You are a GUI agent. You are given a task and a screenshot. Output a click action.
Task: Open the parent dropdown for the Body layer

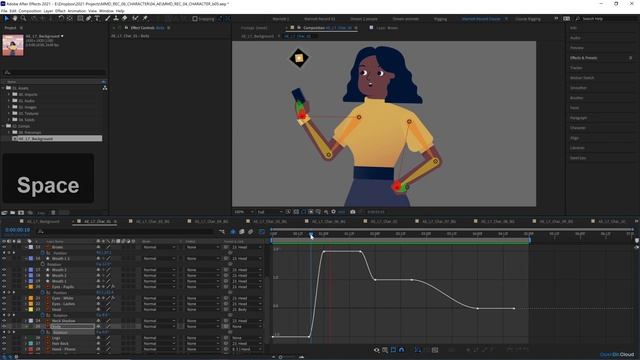tap(247, 327)
